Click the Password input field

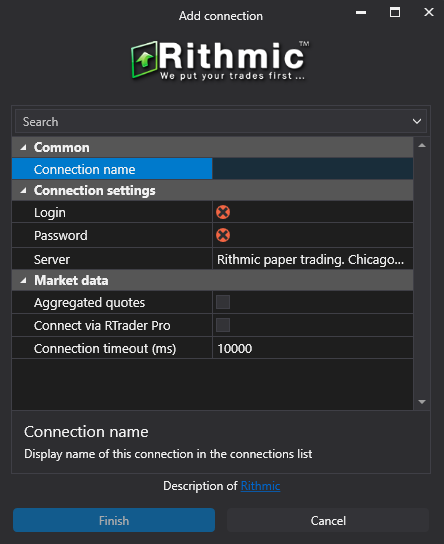tap(313, 235)
